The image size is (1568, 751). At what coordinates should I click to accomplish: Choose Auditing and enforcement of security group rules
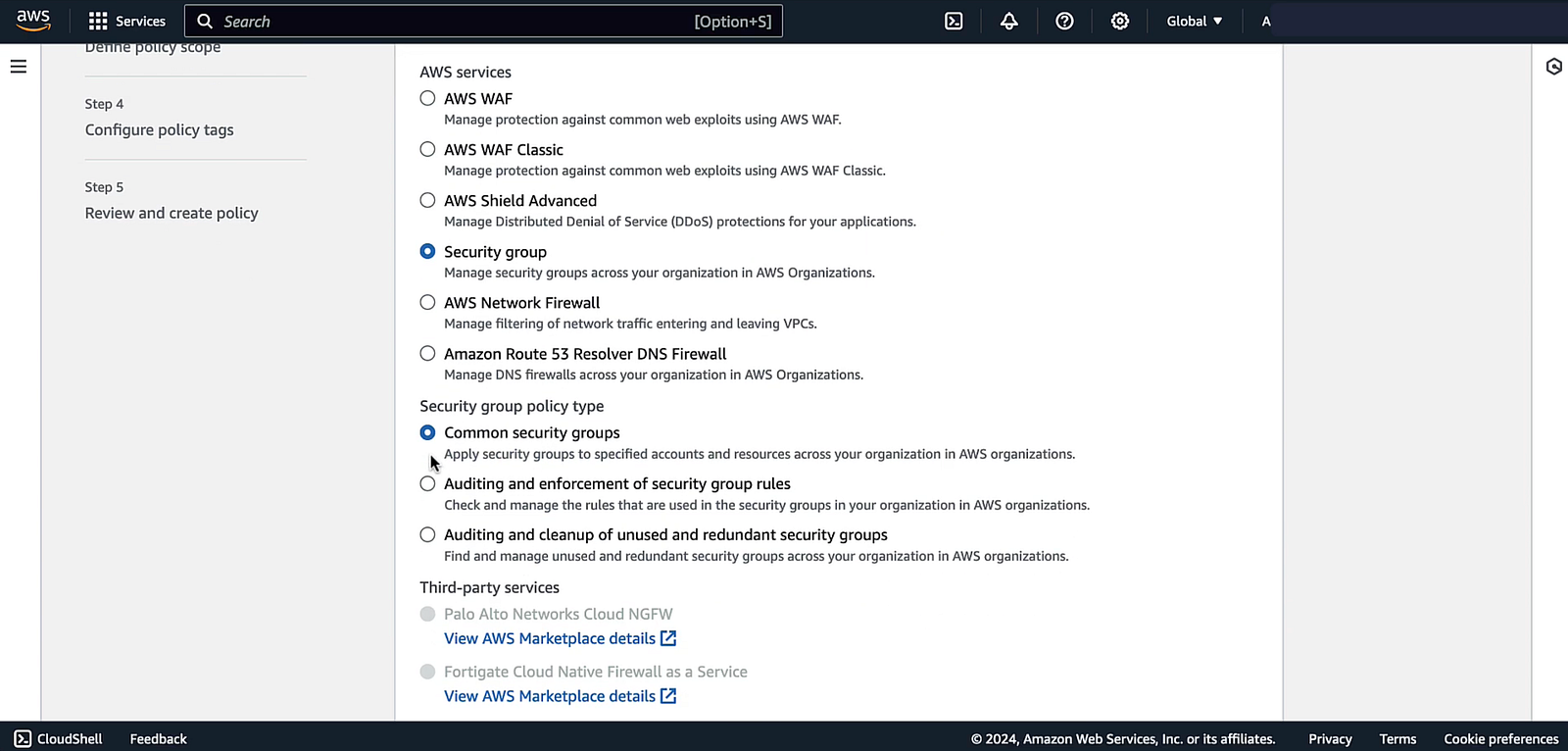click(x=427, y=483)
